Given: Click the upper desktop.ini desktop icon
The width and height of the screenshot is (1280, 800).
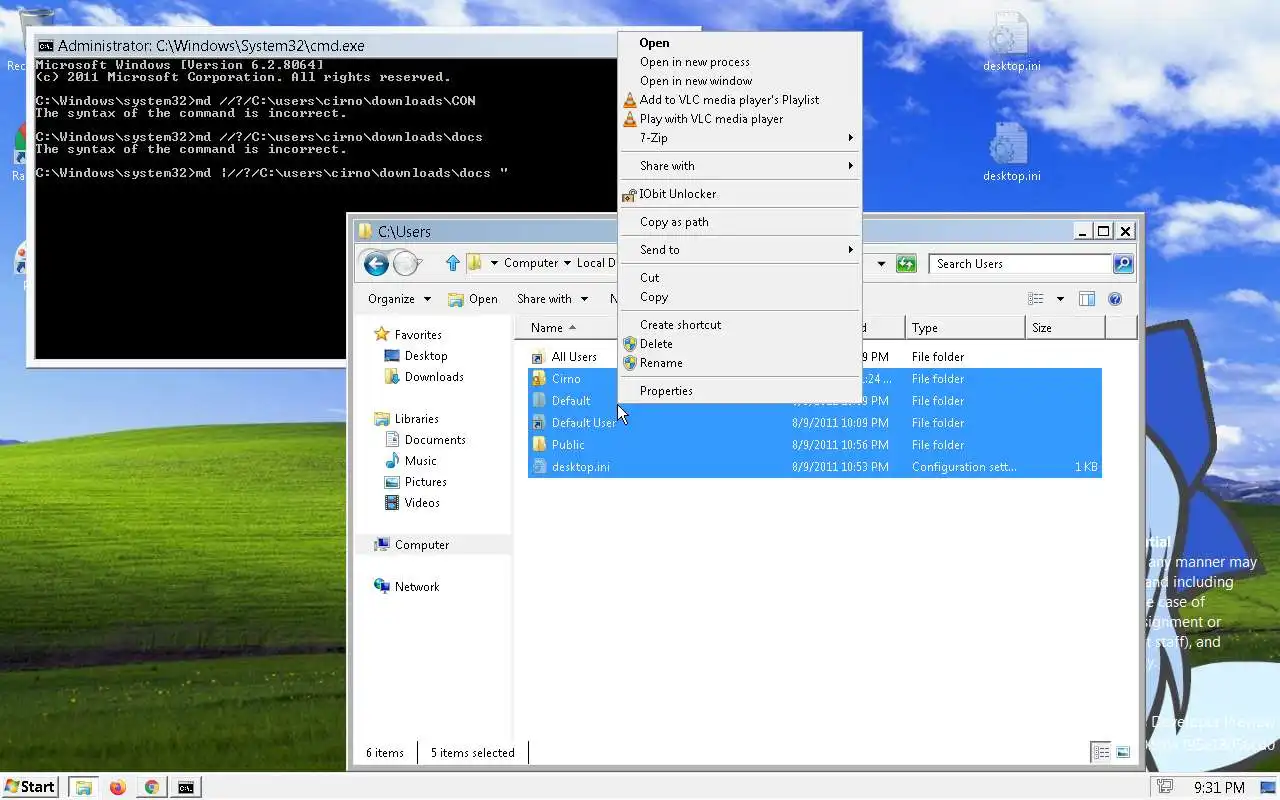Looking at the screenshot, I should (x=1011, y=43).
